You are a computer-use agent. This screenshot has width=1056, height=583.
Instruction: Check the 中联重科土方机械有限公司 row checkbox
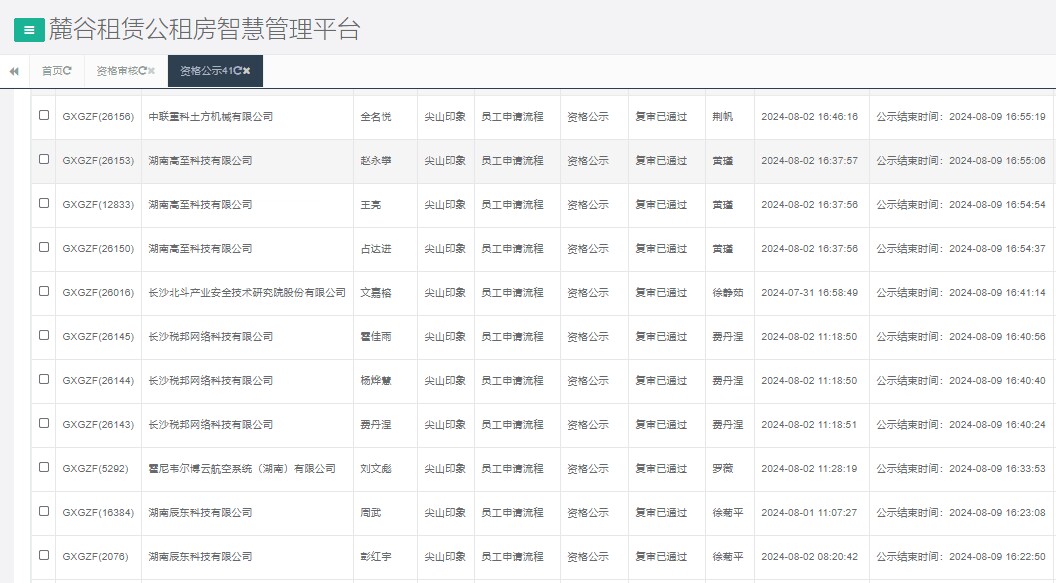[42, 116]
